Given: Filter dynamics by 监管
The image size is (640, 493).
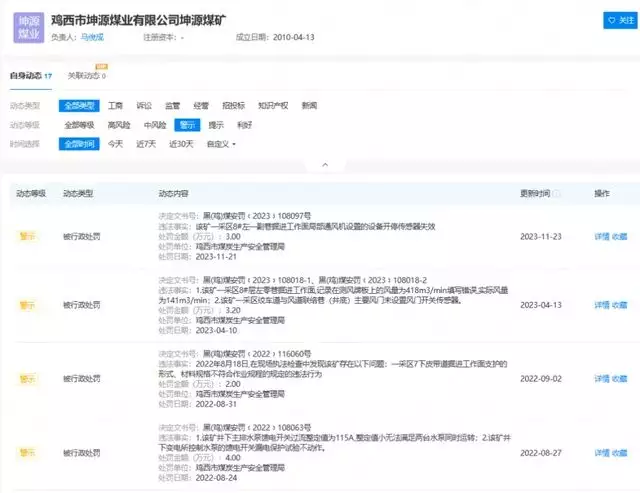Looking at the screenshot, I should point(173,106).
